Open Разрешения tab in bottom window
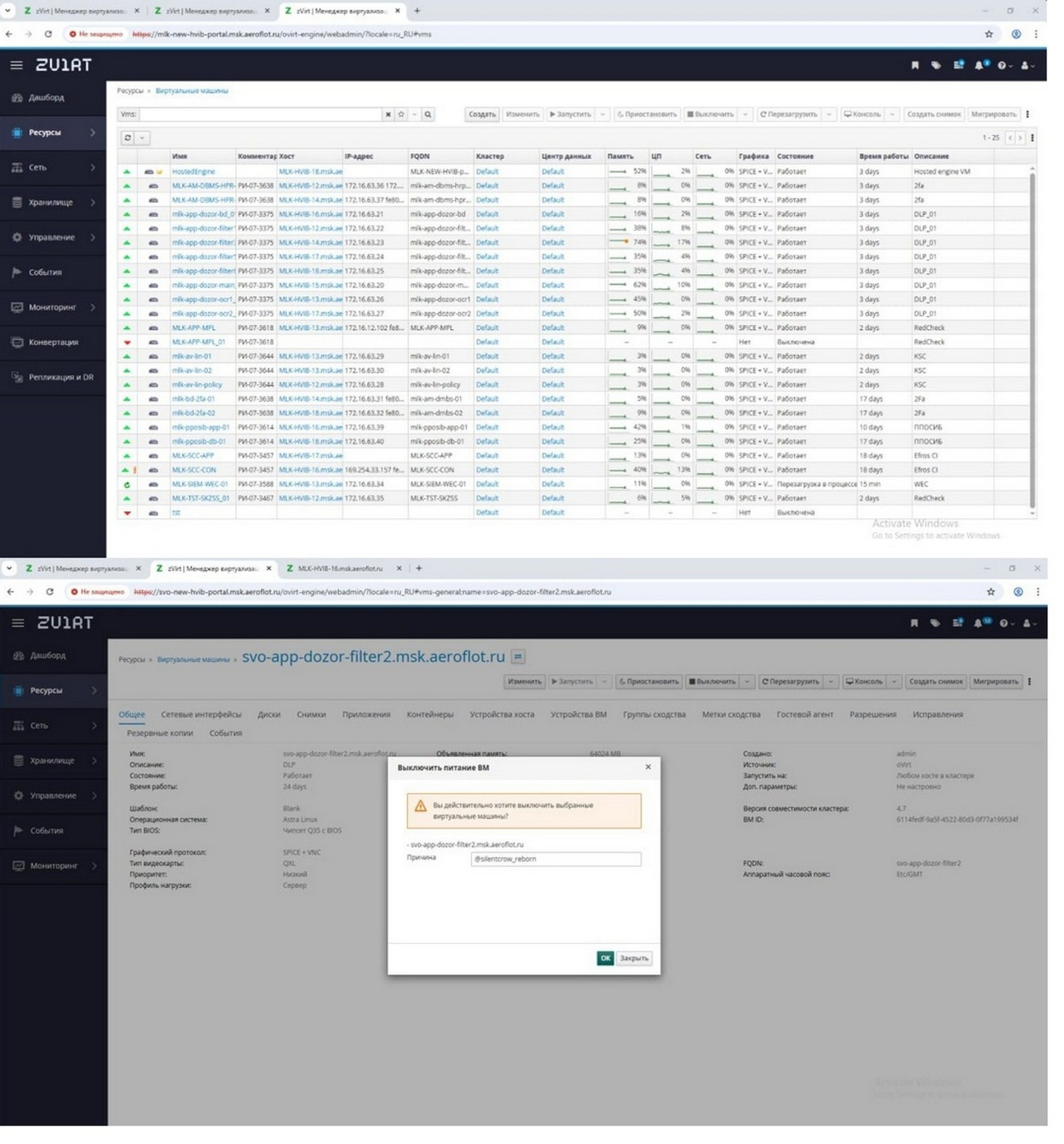Screen dimensions: 1064x1144 [872, 715]
